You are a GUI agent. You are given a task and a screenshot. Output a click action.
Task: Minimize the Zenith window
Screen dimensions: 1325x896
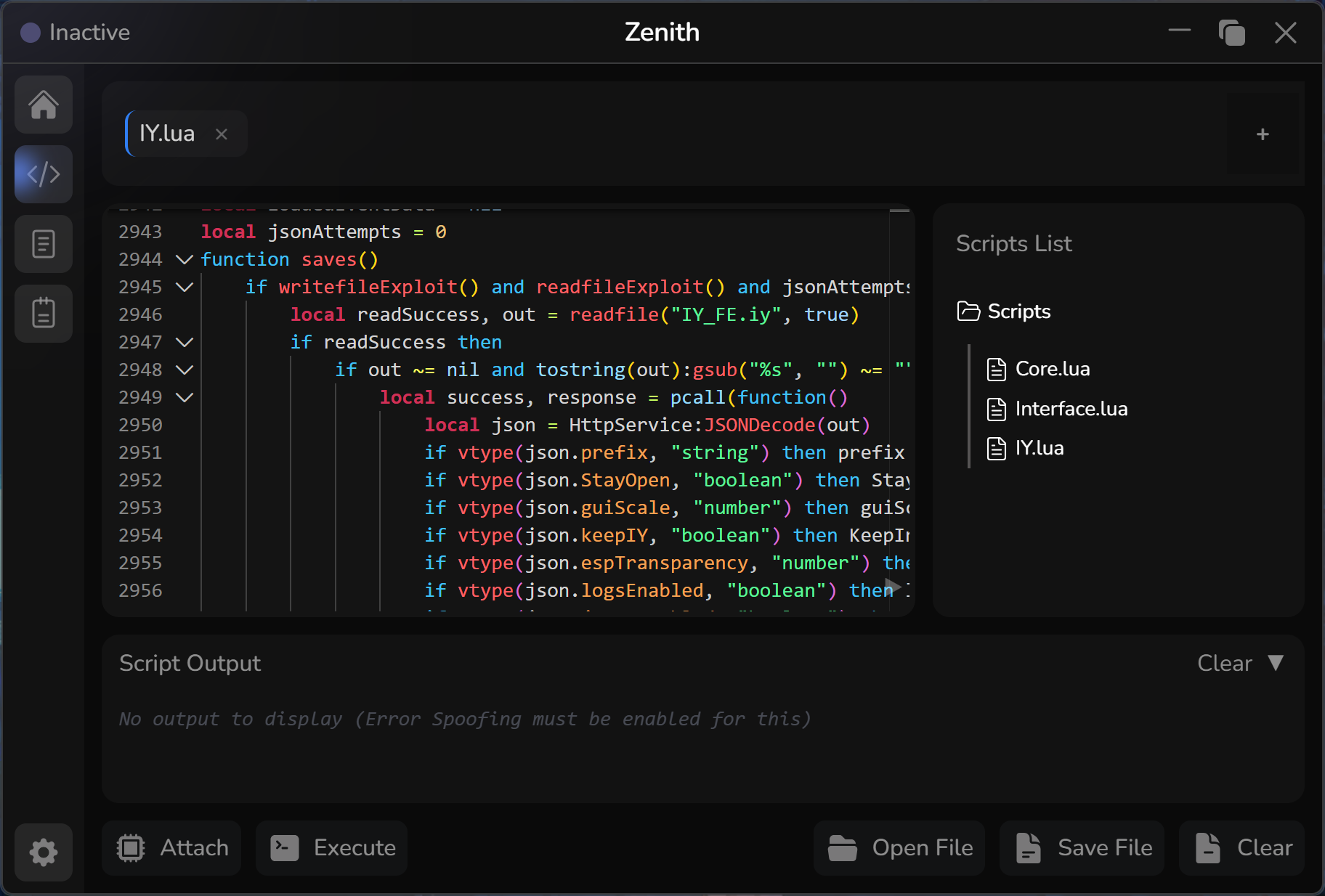pos(1180,32)
